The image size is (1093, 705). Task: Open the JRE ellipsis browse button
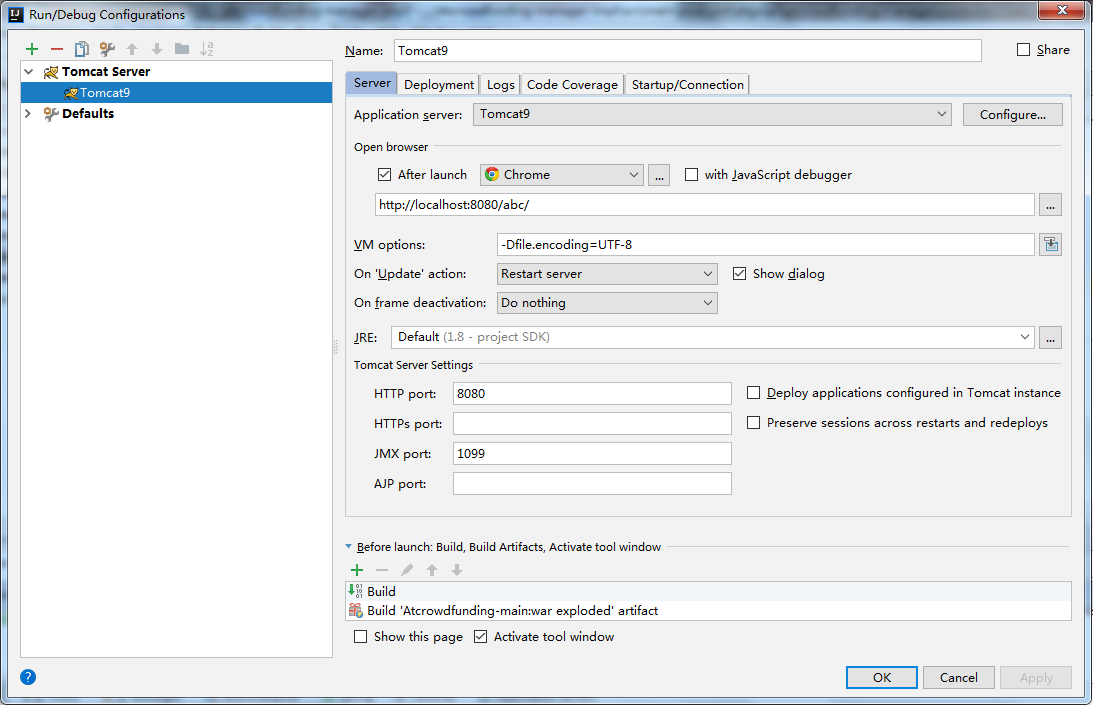[1050, 338]
